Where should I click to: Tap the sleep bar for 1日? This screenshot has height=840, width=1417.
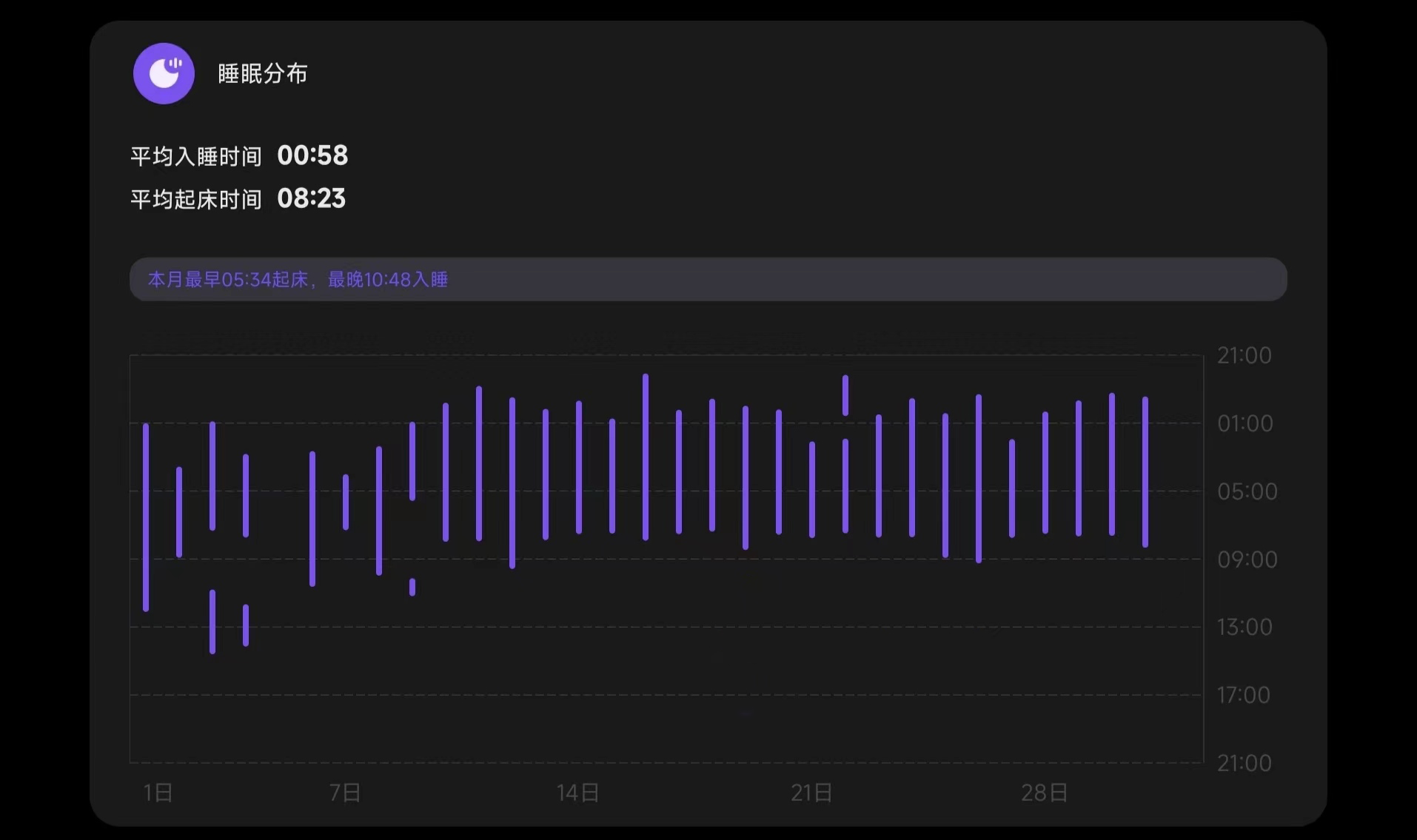coord(146,517)
